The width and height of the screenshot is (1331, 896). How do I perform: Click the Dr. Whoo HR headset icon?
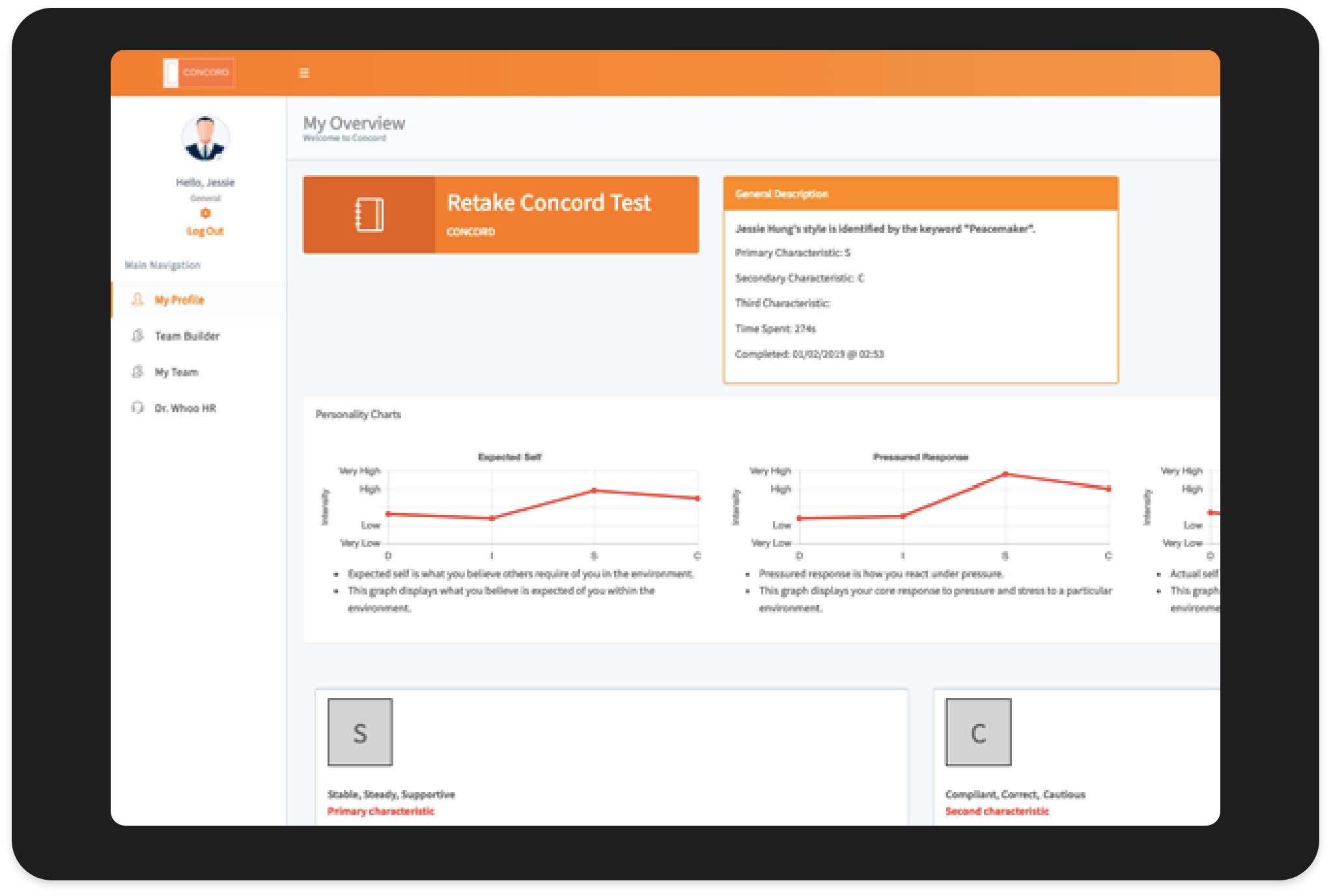(x=137, y=408)
